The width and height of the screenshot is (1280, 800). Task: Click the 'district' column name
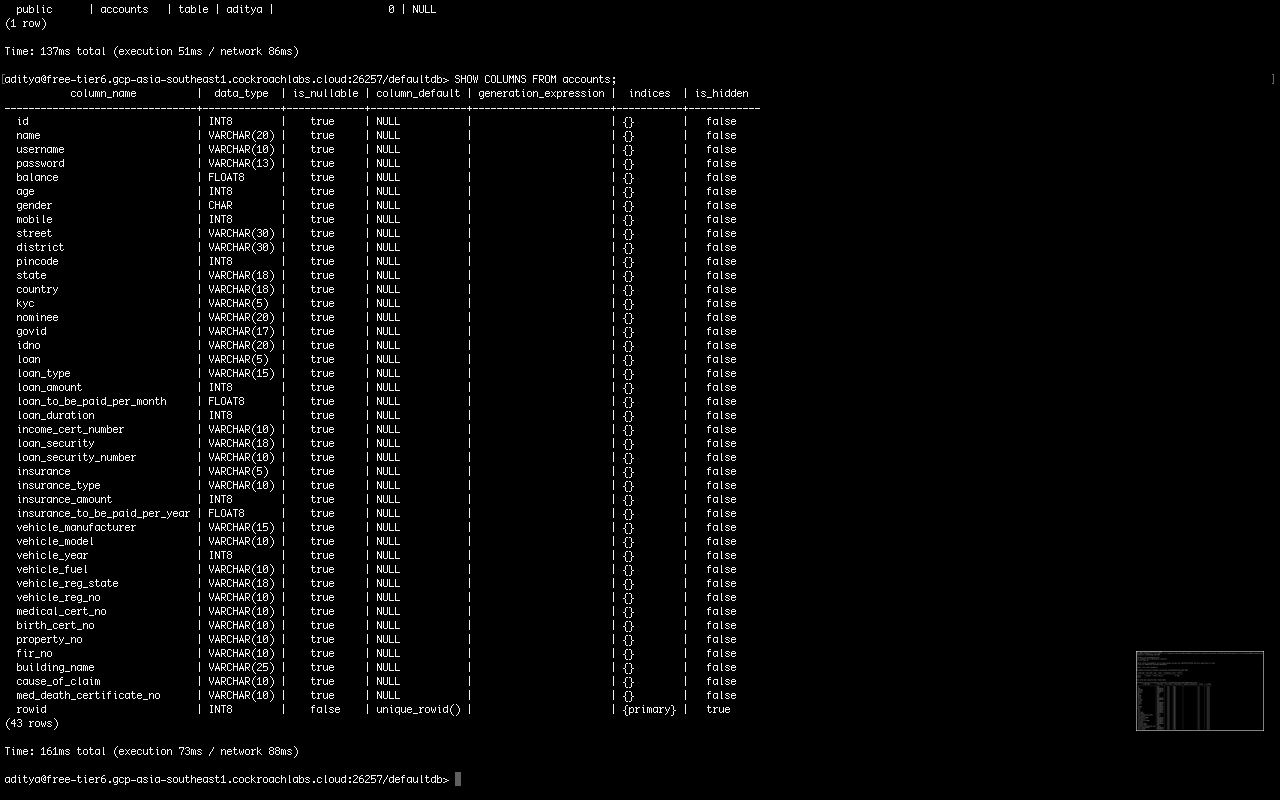point(40,247)
